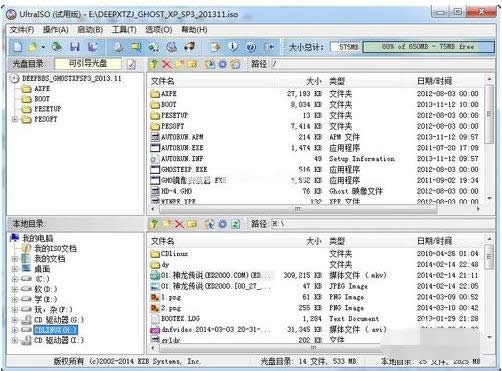Open the Info toolbar icon
The height and width of the screenshot is (371, 502).
(233, 47)
